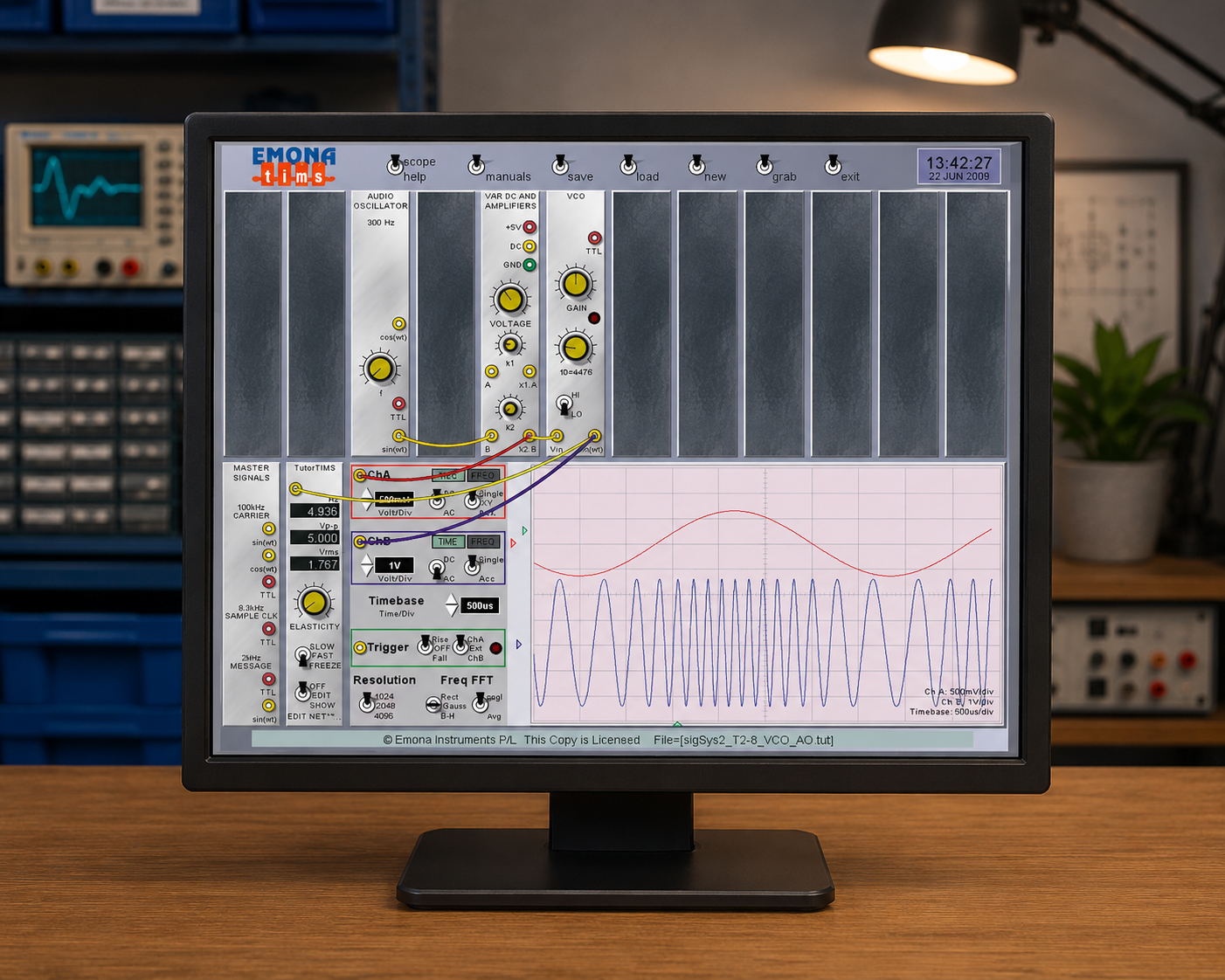Screen dimensions: 1225x980
Task: Click the VCO GAIN knob
Action: 575,284
